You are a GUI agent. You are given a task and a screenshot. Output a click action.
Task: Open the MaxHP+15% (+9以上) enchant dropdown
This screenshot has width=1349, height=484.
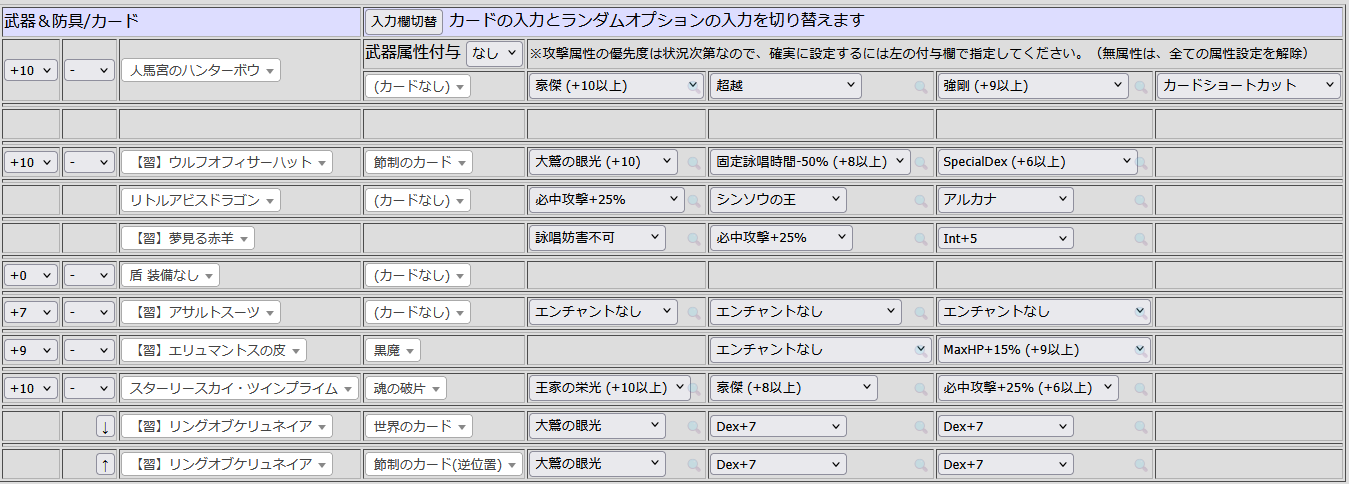point(1043,350)
